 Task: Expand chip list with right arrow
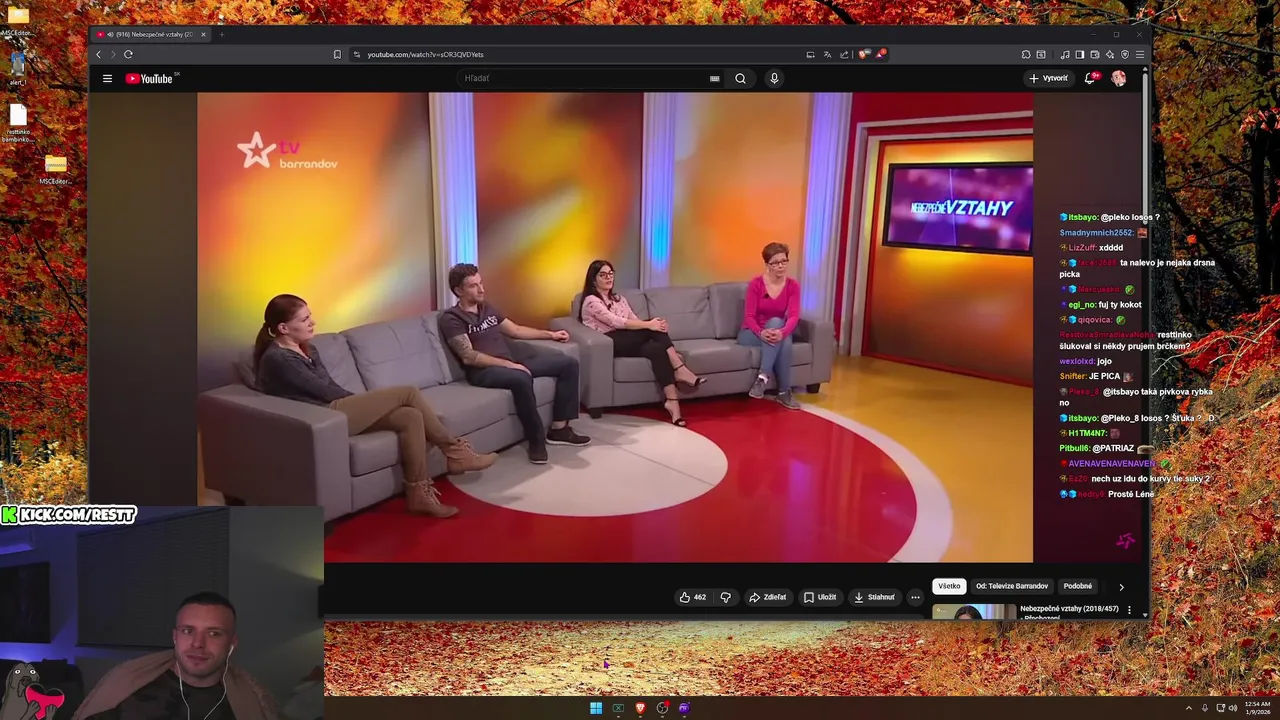pyautogui.click(x=1121, y=587)
